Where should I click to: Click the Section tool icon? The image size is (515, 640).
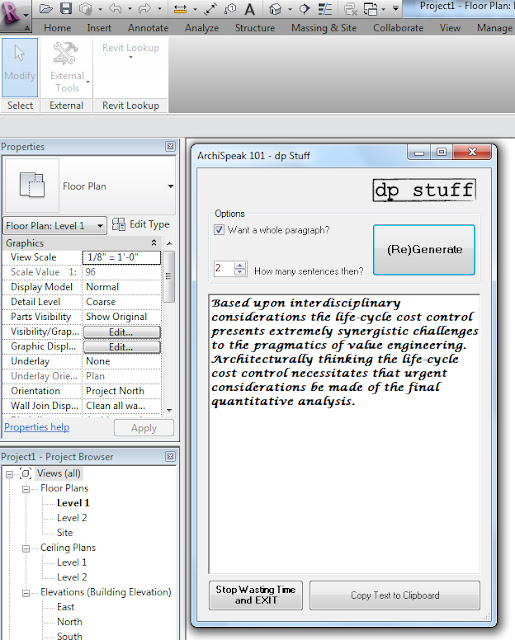click(304, 9)
